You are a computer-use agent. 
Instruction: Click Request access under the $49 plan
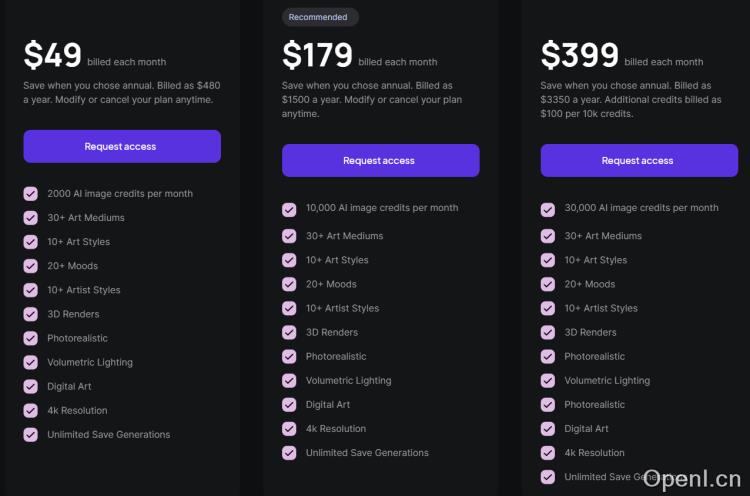[x=121, y=146]
